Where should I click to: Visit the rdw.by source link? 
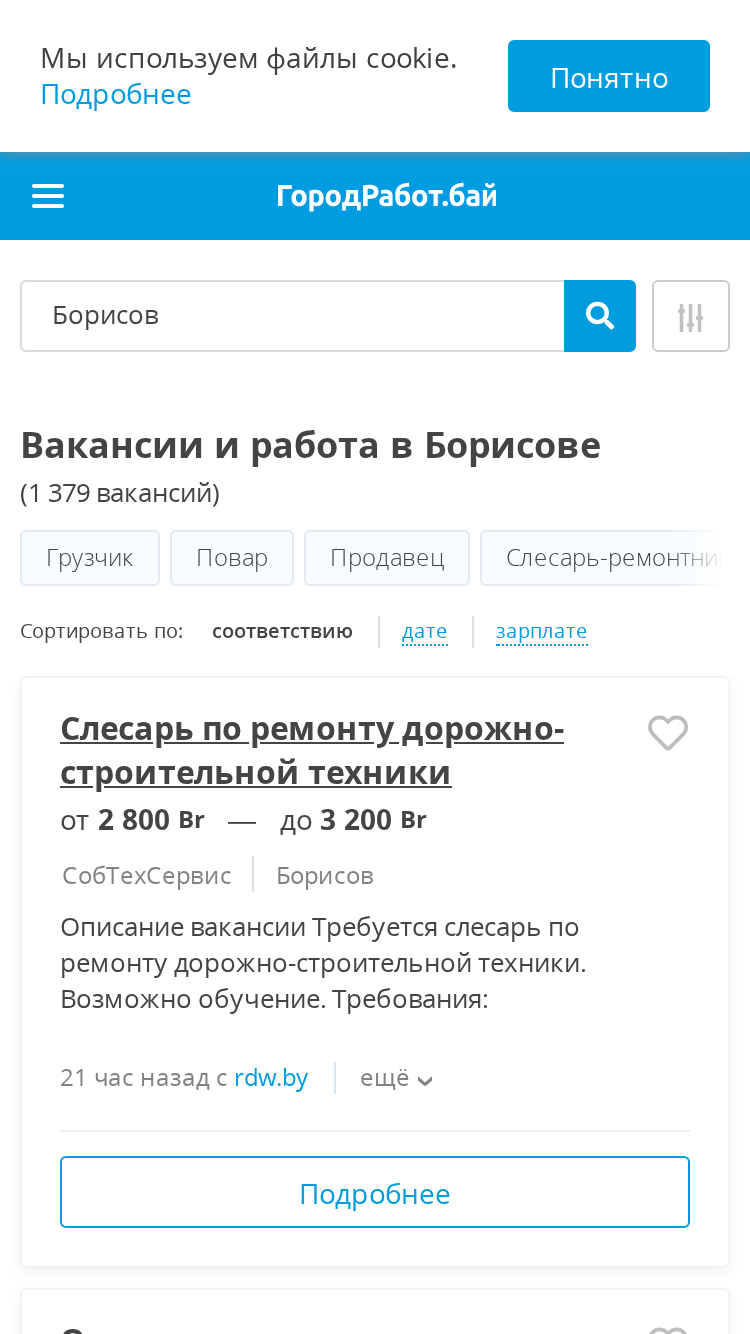pos(271,1078)
